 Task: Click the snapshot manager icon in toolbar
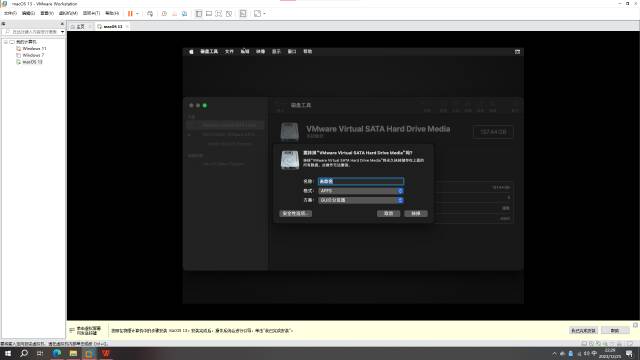tap(184, 13)
